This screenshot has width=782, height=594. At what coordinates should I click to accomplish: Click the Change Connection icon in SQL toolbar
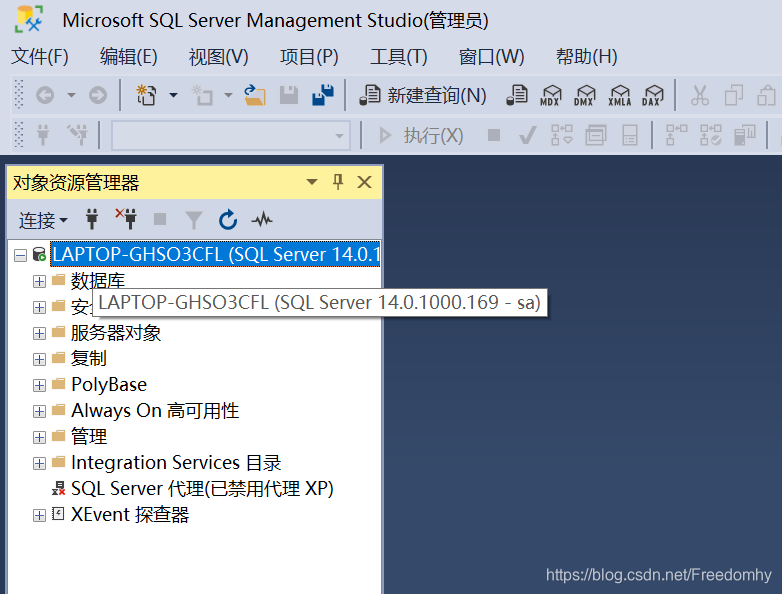pos(77,135)
